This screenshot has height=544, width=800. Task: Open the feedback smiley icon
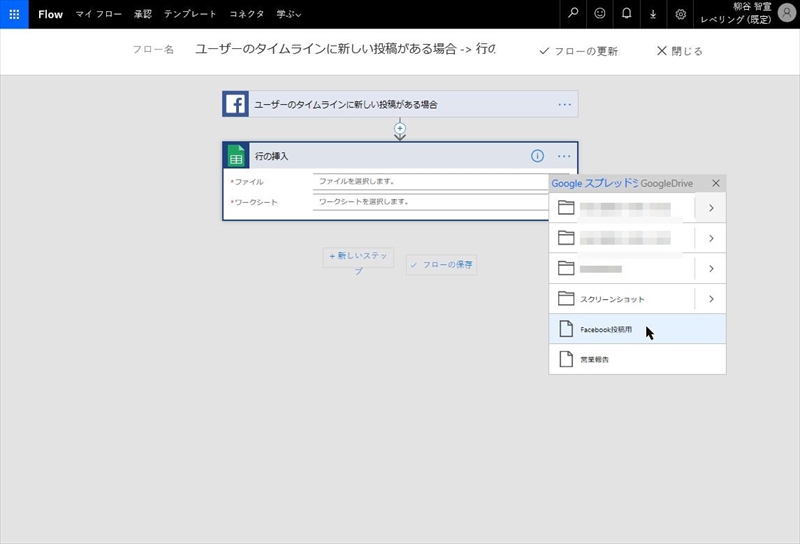coord(600,14)
